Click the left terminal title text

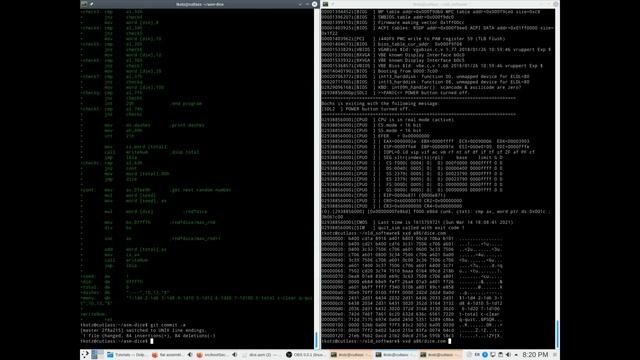(200, 4)
